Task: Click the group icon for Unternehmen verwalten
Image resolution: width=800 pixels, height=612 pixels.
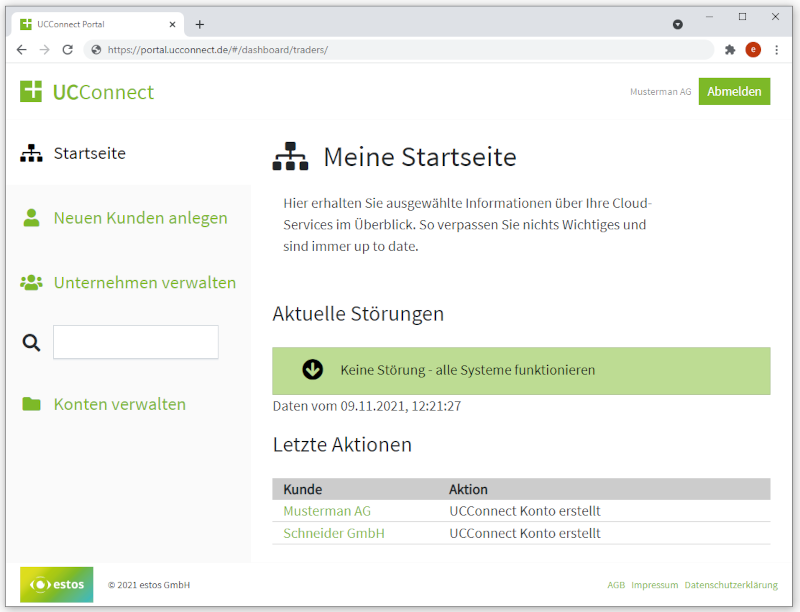Action: coord(32,283)
